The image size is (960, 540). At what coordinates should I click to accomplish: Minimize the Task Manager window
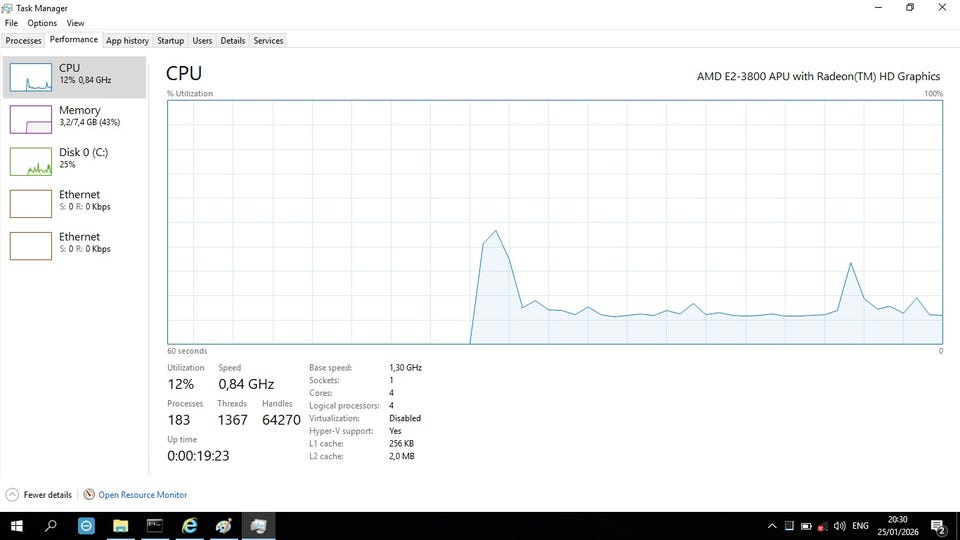coord(879,7)
